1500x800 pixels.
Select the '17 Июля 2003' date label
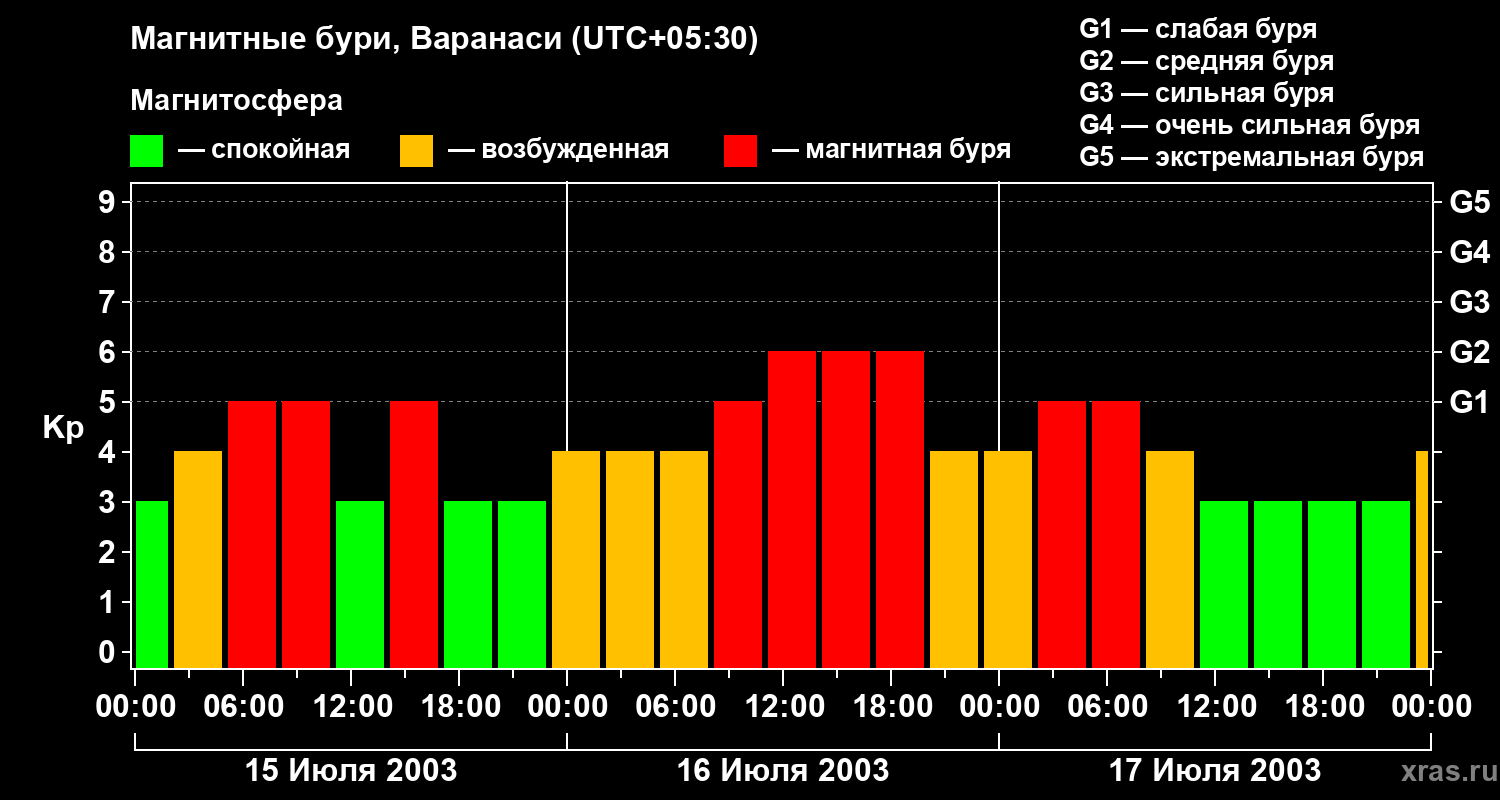[x=1215, y=771]
